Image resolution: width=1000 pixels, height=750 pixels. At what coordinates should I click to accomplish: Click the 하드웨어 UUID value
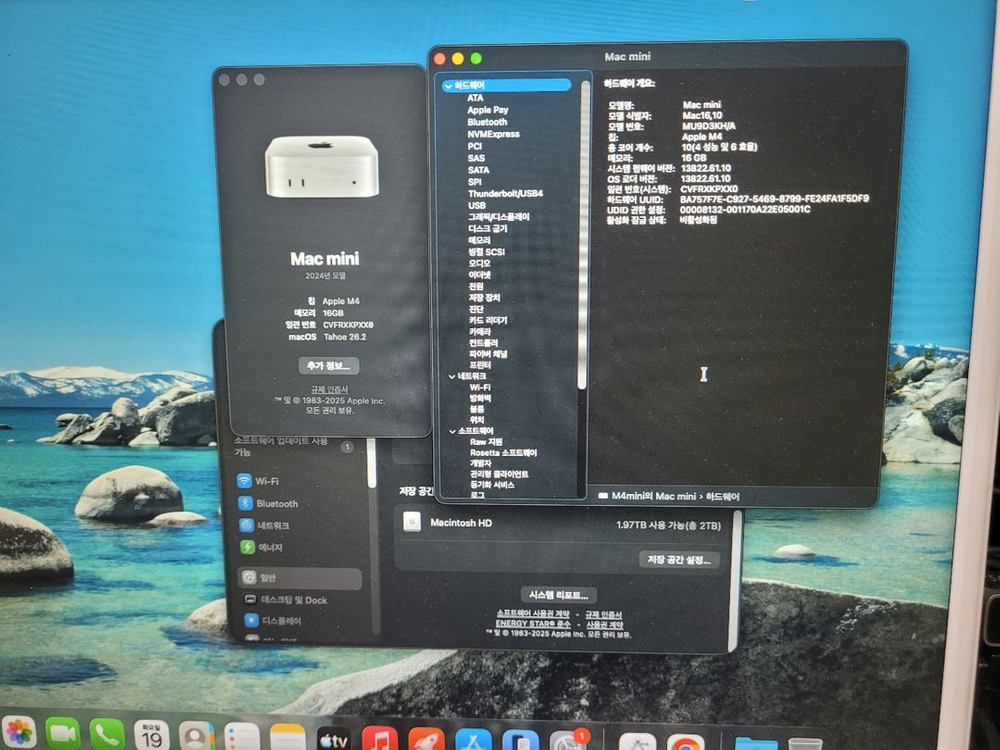(x=774, y=199)
